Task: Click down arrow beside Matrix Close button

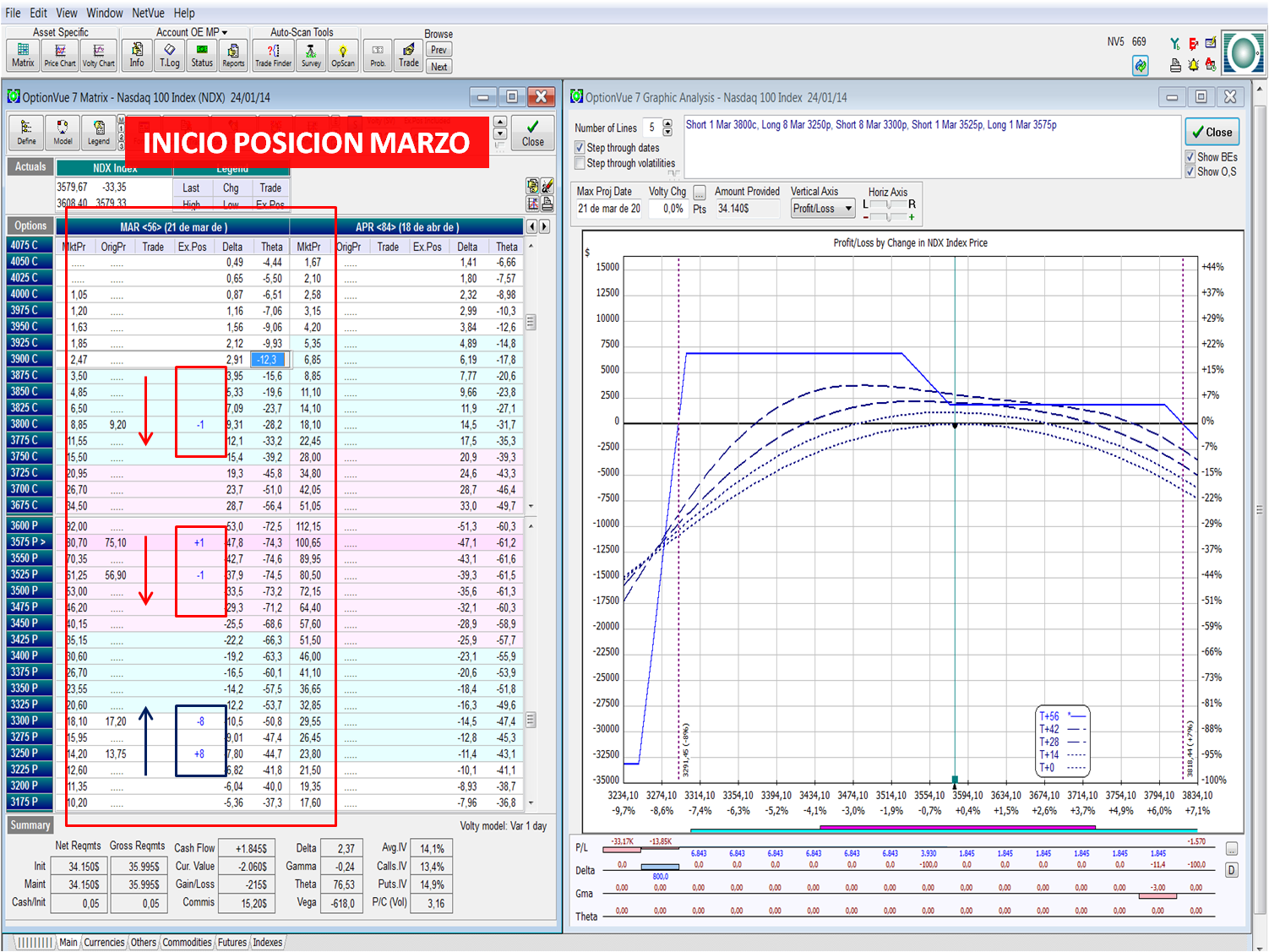Action: (500, 134)
